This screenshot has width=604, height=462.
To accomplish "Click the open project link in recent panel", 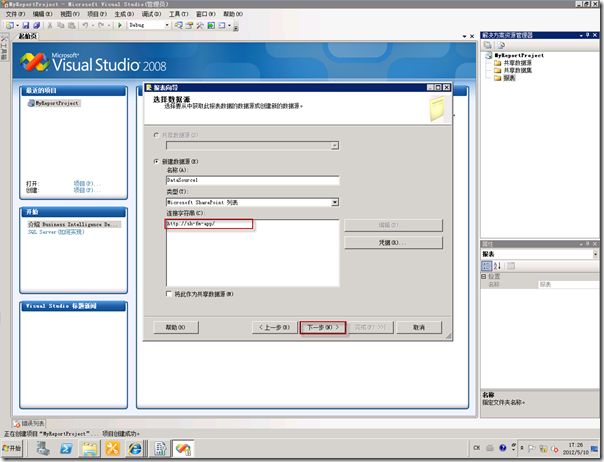I will coord(87,183).
